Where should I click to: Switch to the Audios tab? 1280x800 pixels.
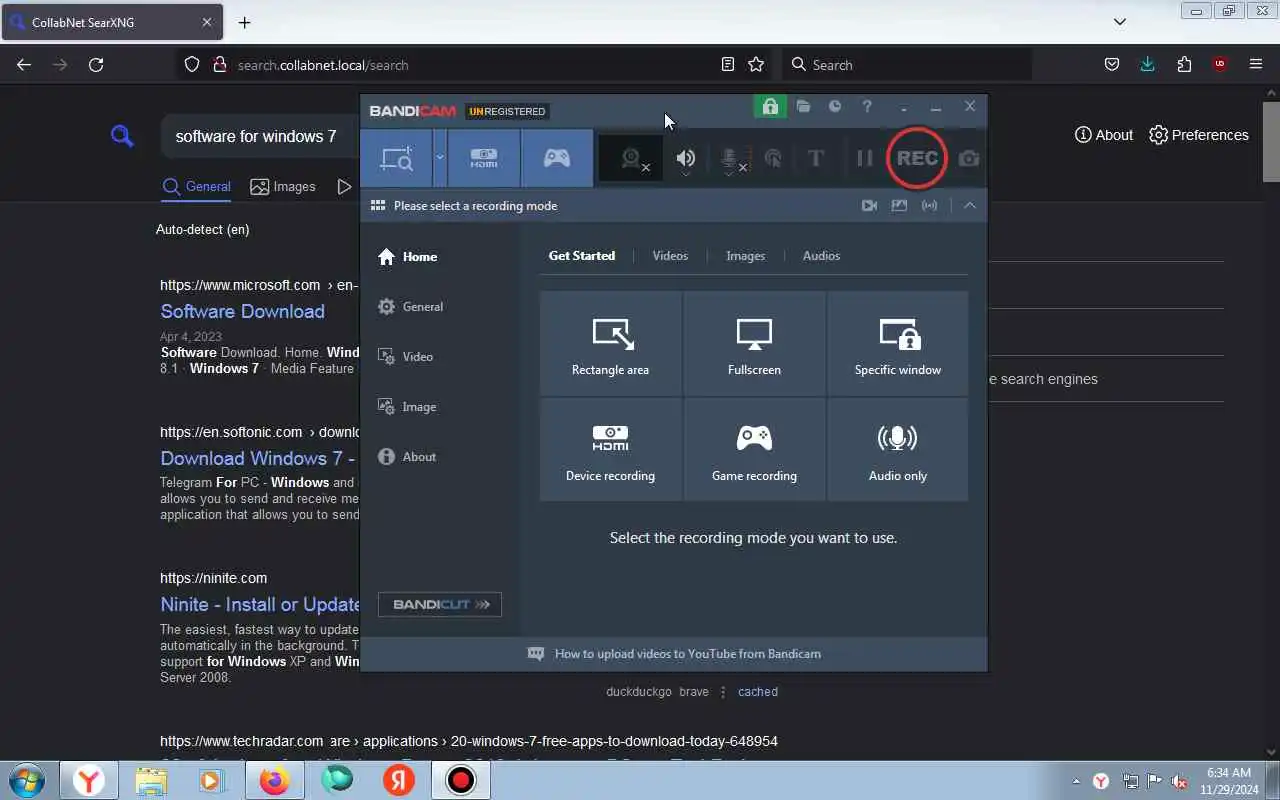point(821,256)
